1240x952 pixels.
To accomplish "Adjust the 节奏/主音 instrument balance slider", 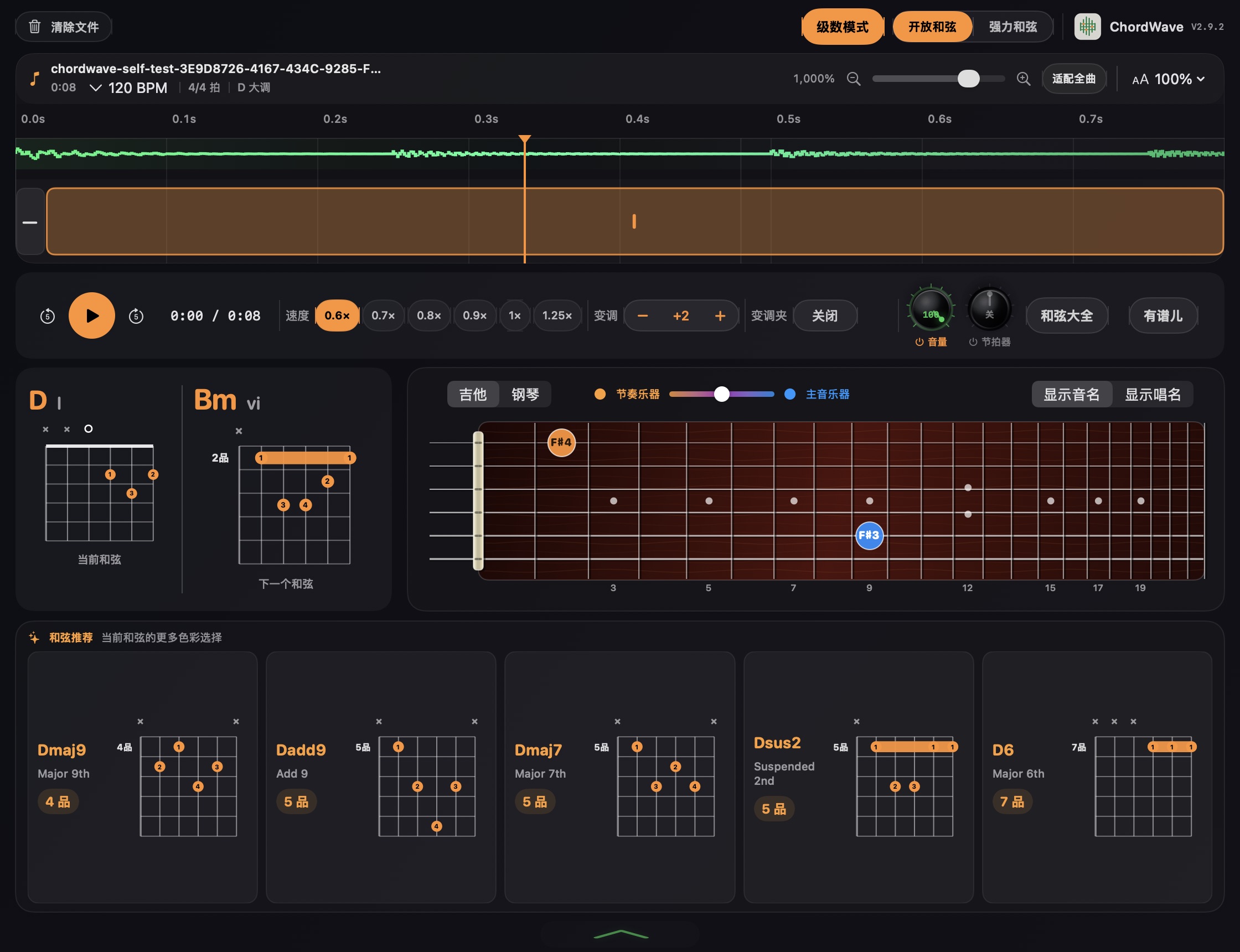I will (x=721, y=394).
